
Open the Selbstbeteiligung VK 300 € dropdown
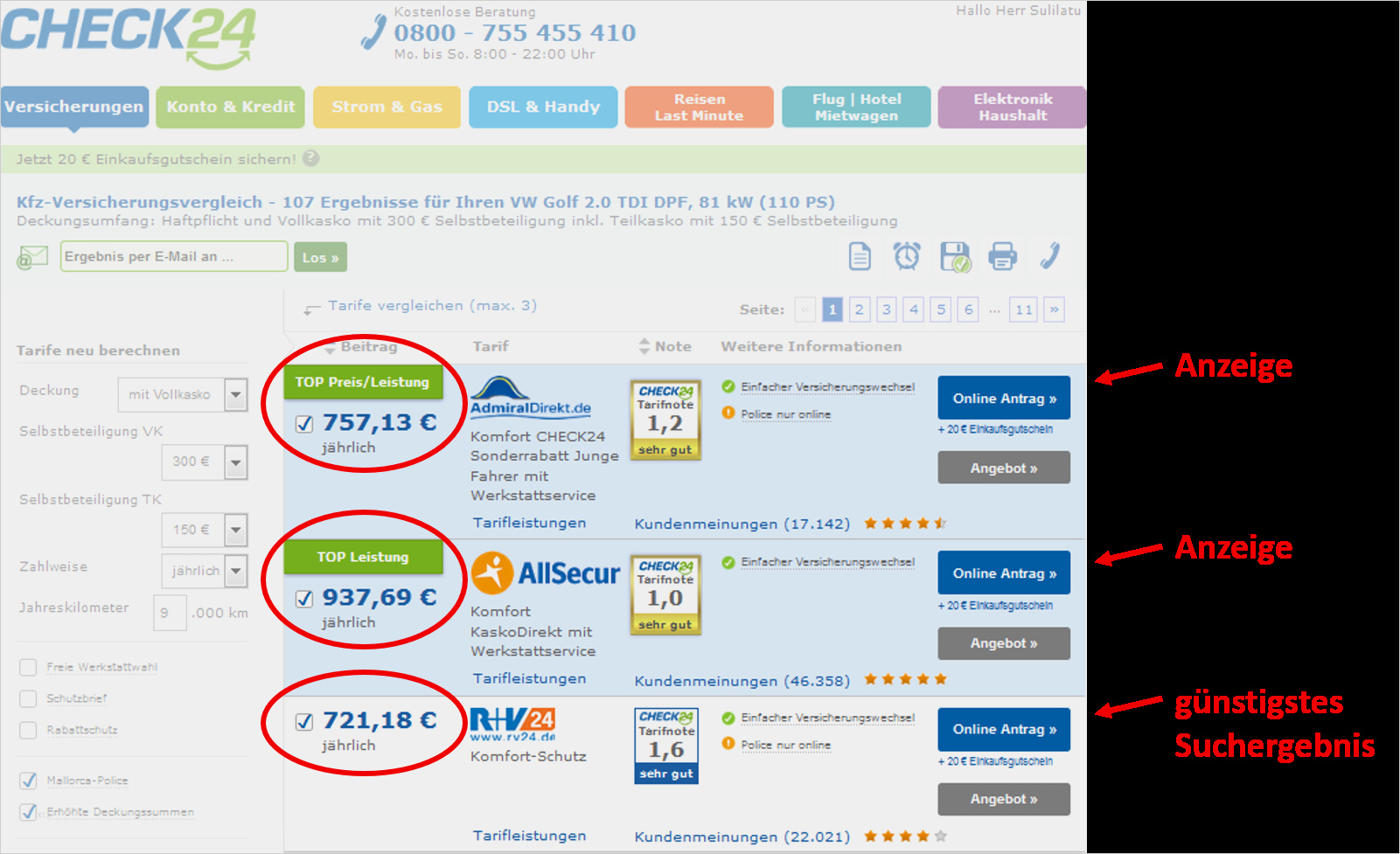point(205,462)
